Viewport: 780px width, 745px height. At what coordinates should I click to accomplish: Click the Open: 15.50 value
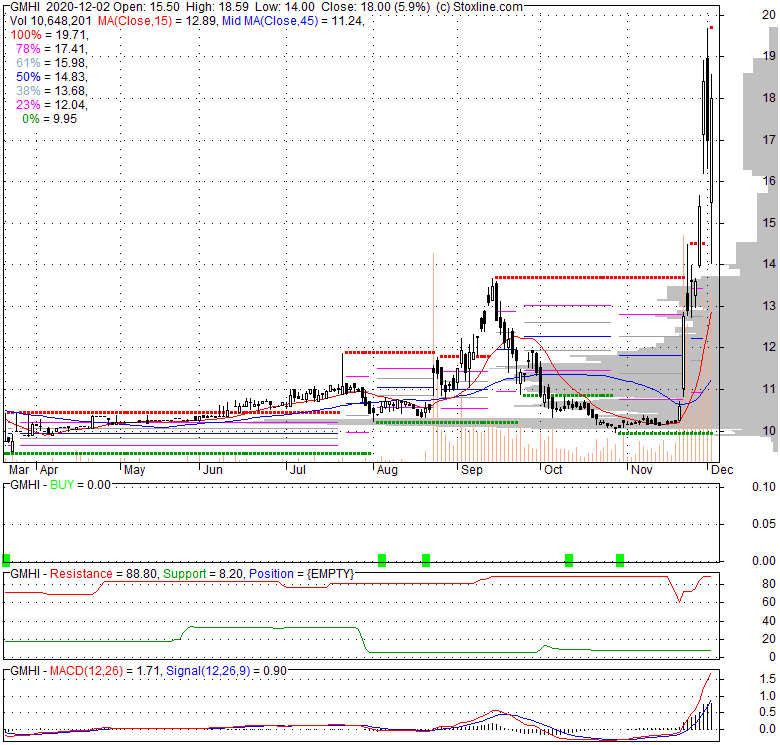[147, 7]
